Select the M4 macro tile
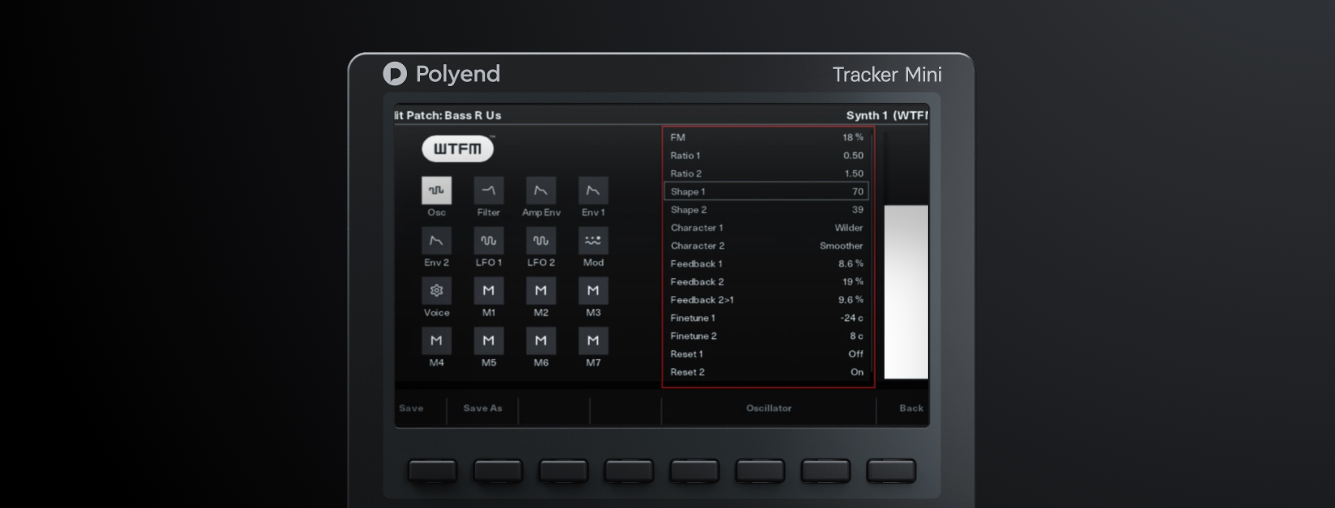This screenshot has width=1335, height=508. point(437,340)
